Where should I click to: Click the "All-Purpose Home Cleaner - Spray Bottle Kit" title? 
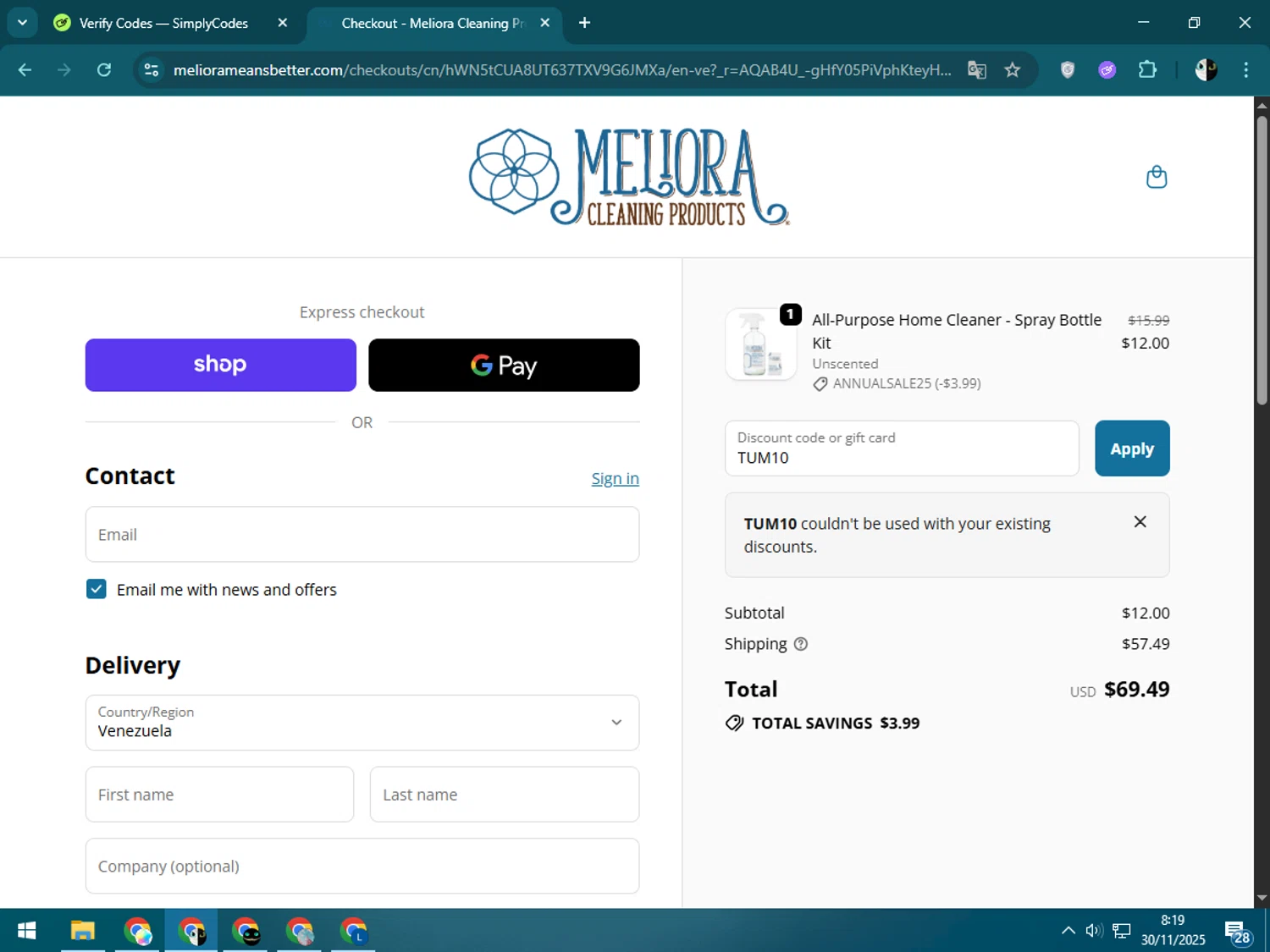click(x=957, y=331)
